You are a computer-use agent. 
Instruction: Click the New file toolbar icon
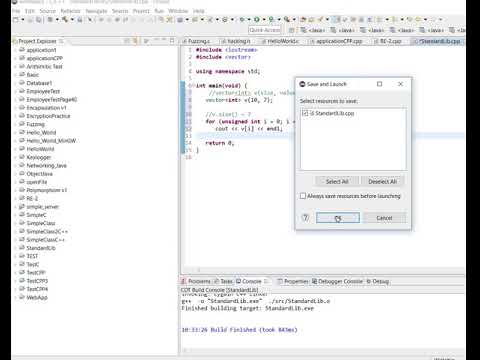tap(16, 20)
